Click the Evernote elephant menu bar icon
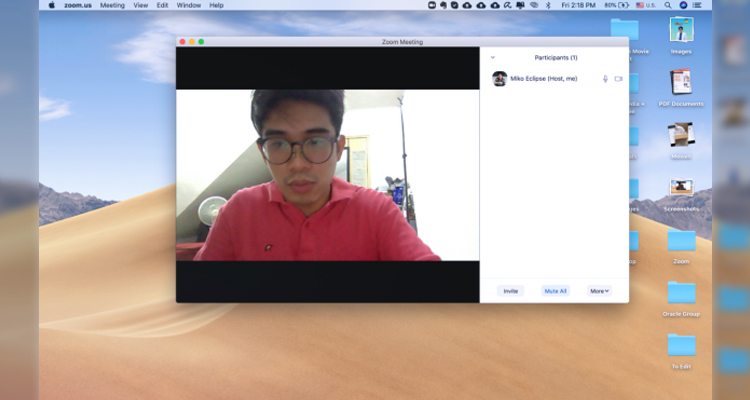Viewport: 750px width, 400px height. coord(443,5)
